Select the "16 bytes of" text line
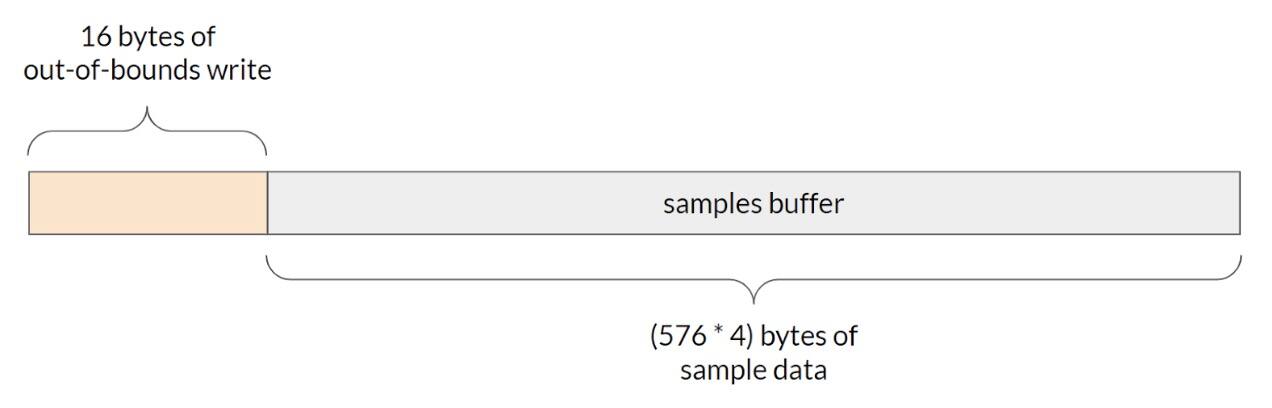Image resolution: width=1272 pixels, height=408 pixels. (x=147, y=37)
